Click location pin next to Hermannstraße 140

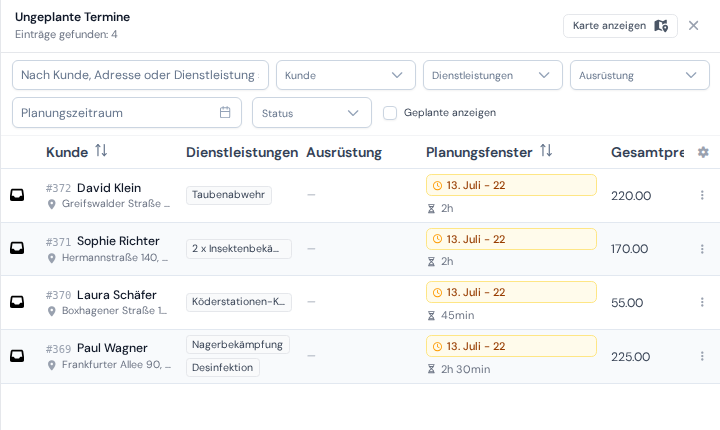(52, 258)
